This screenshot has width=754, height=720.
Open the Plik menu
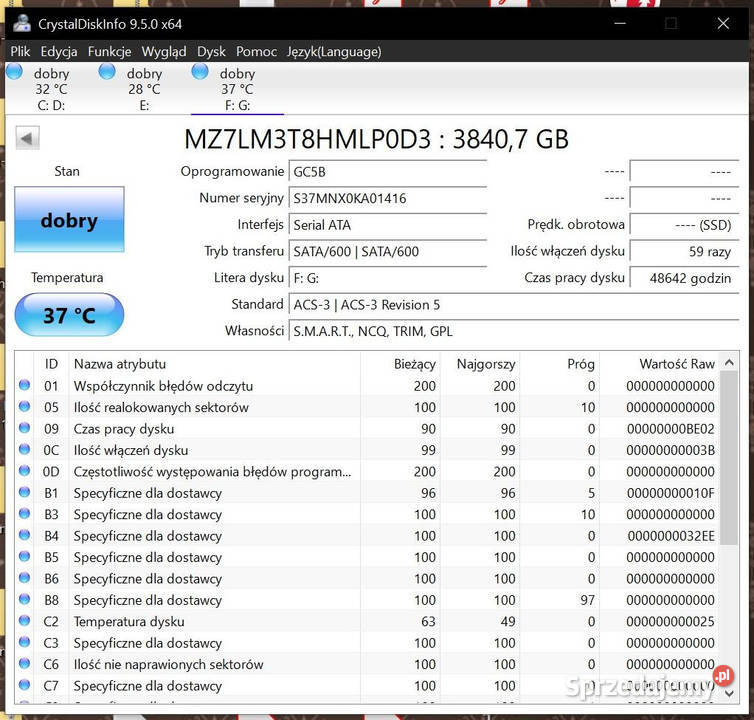coord(20,51)
